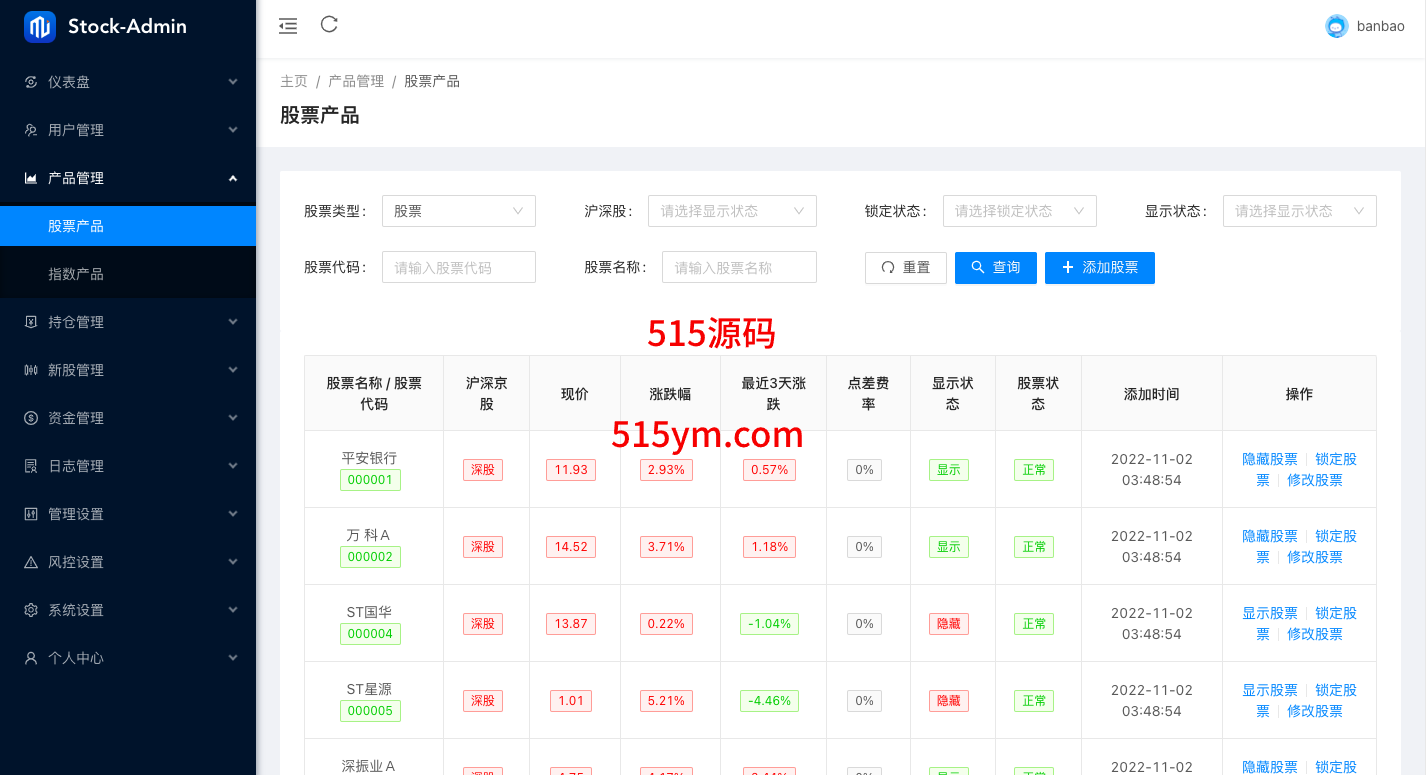This screenshot has height=775, width=1426.
Task: Click the 系统设置 gear icon in sidebar
Action: [x=31, y=610]
